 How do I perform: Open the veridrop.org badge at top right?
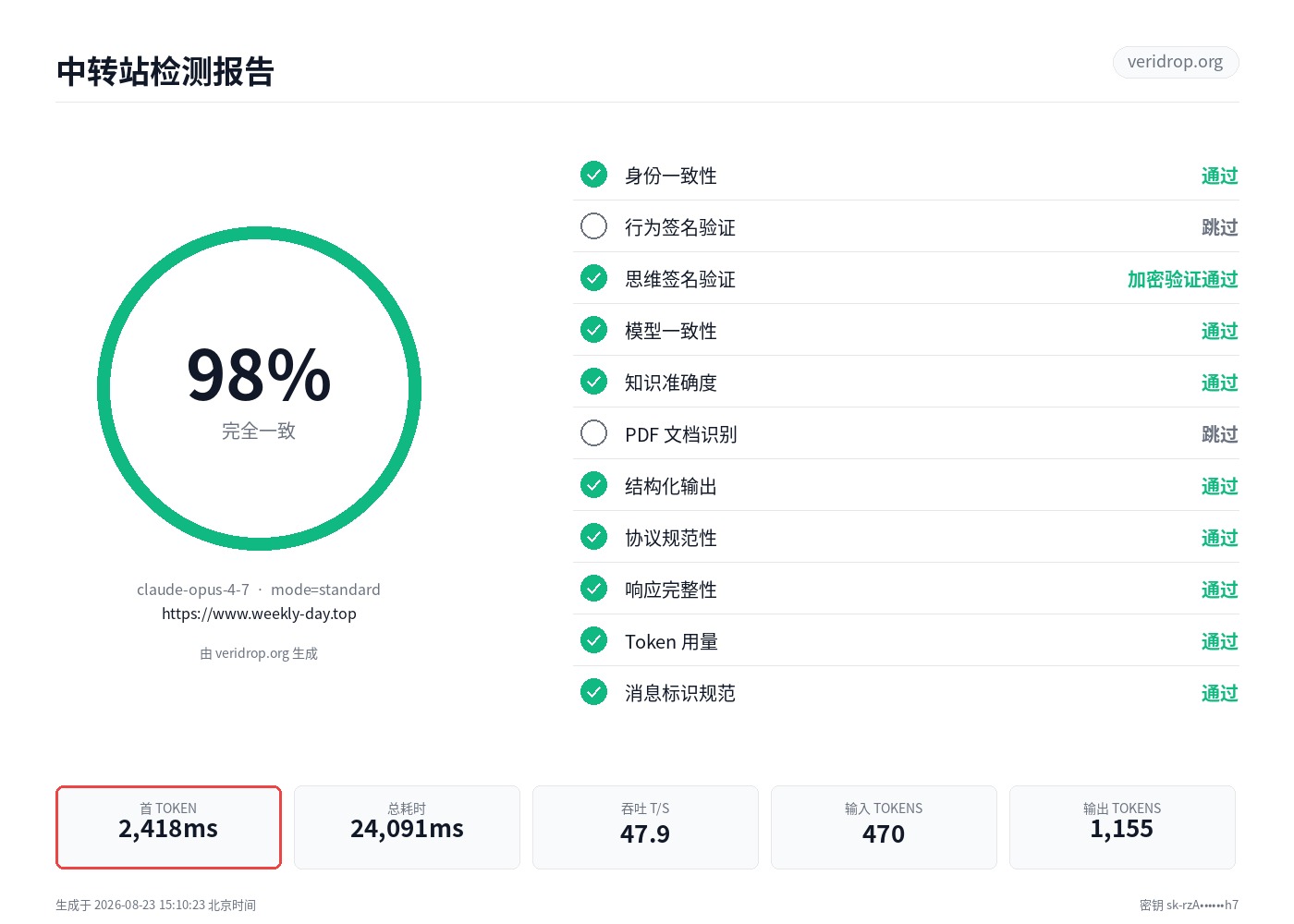pyautogui.click(x=1175, y=62)
